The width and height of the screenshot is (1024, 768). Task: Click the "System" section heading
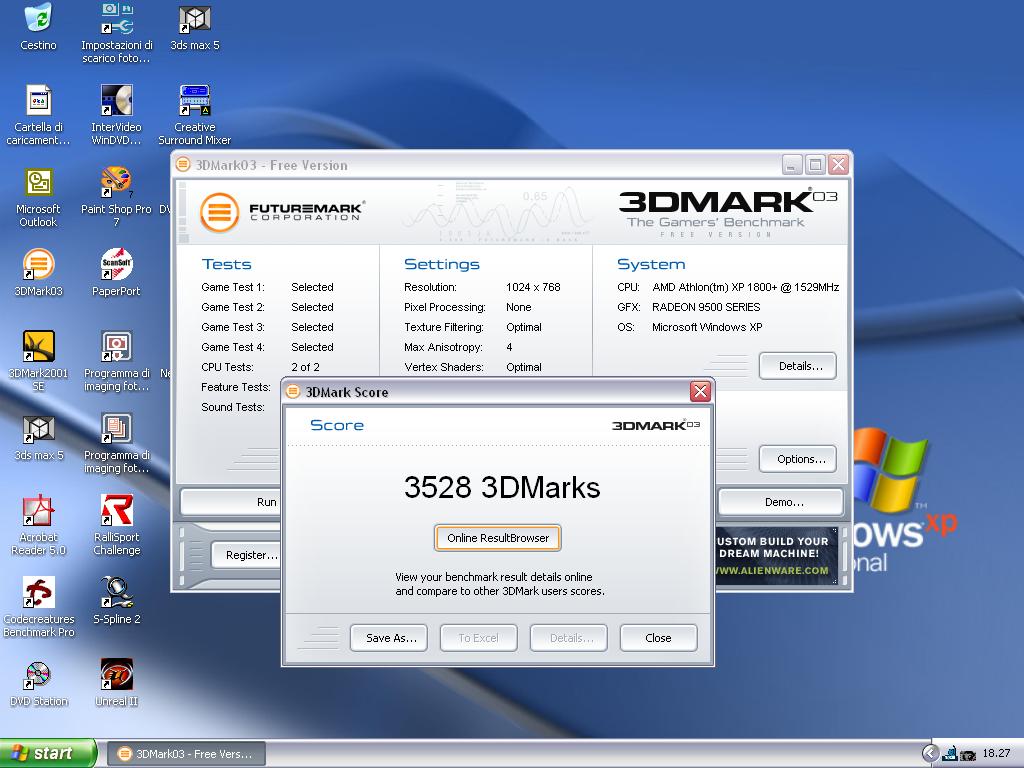coord(651,264)
